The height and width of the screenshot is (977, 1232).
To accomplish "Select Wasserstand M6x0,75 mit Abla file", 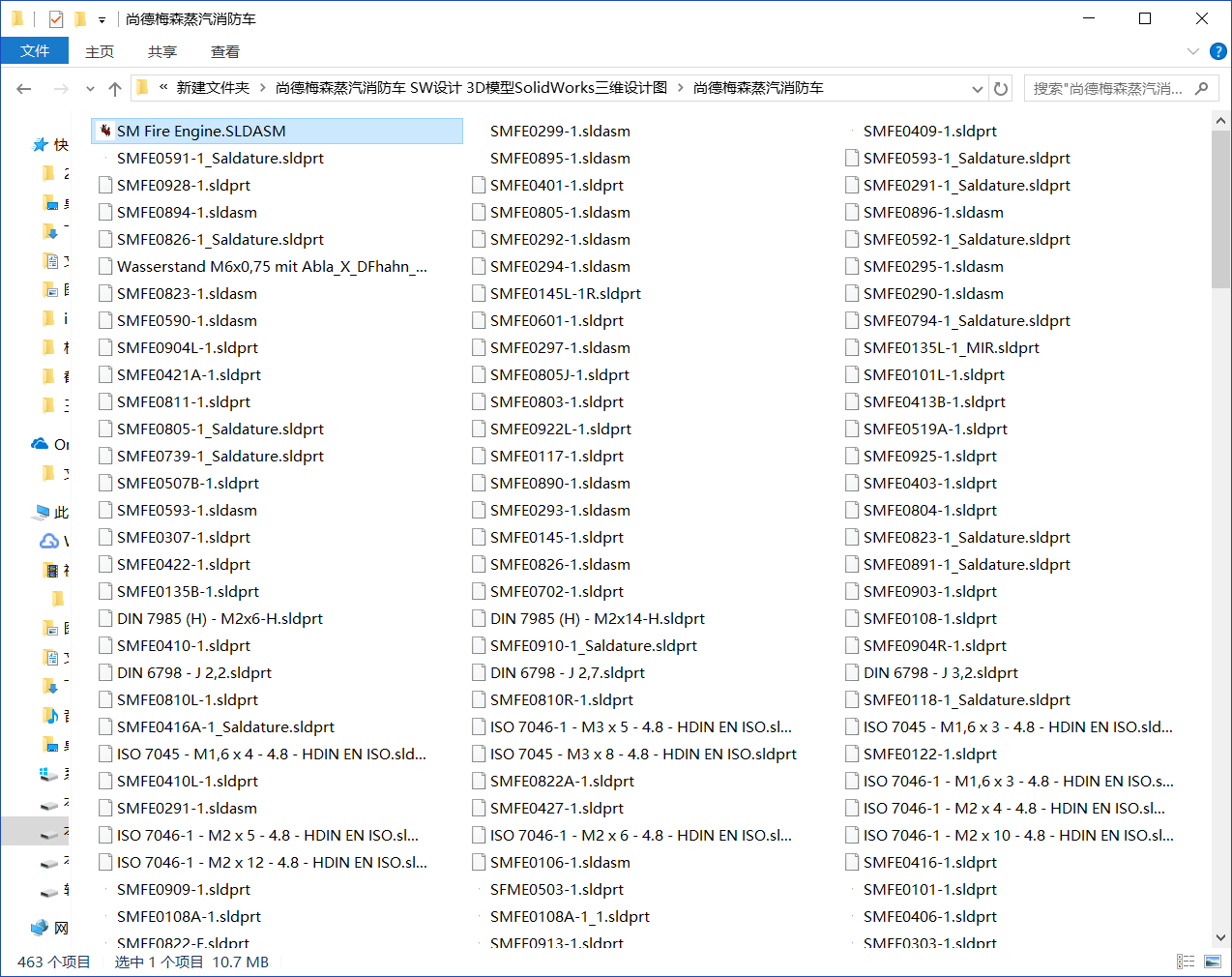I will coord(272,266).
